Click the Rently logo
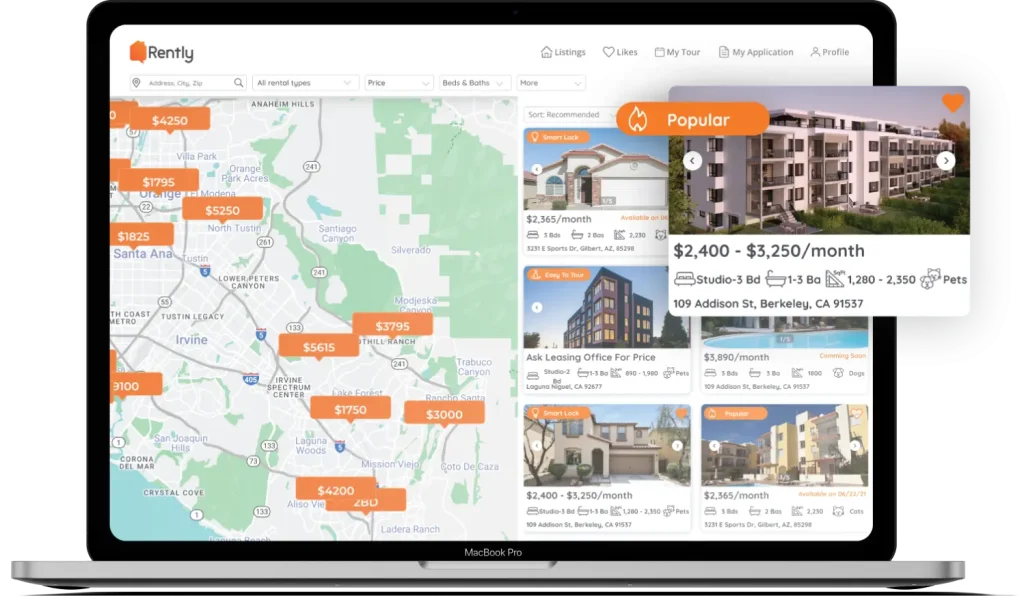1024x598 pixels. click(x=162, y=53)
